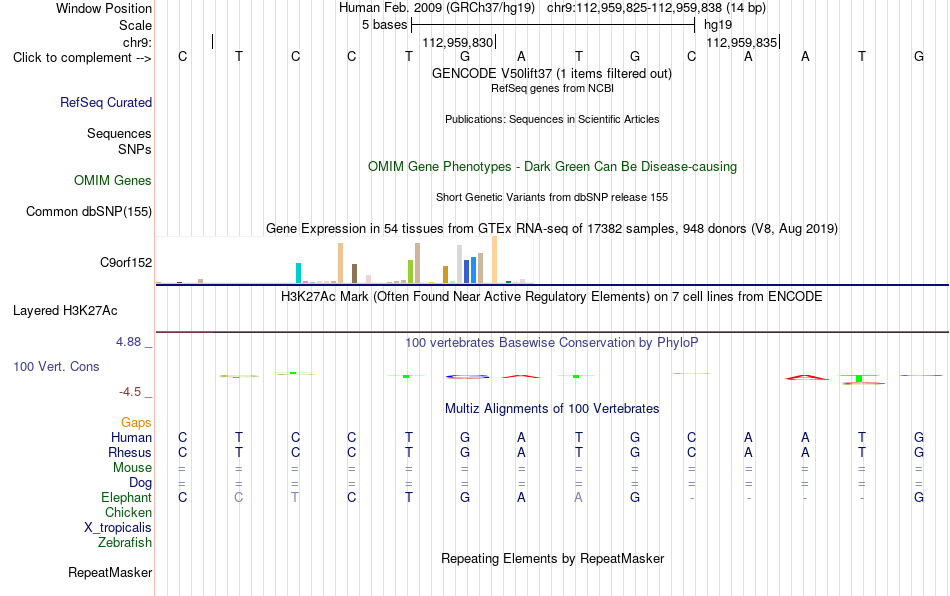Screen dimensions: 950x596
Task: Click the light gray GTEx expression bar
Action: [459, 264]
